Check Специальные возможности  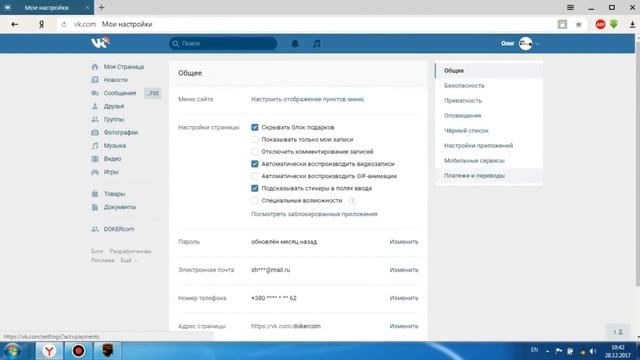(255, 200)
